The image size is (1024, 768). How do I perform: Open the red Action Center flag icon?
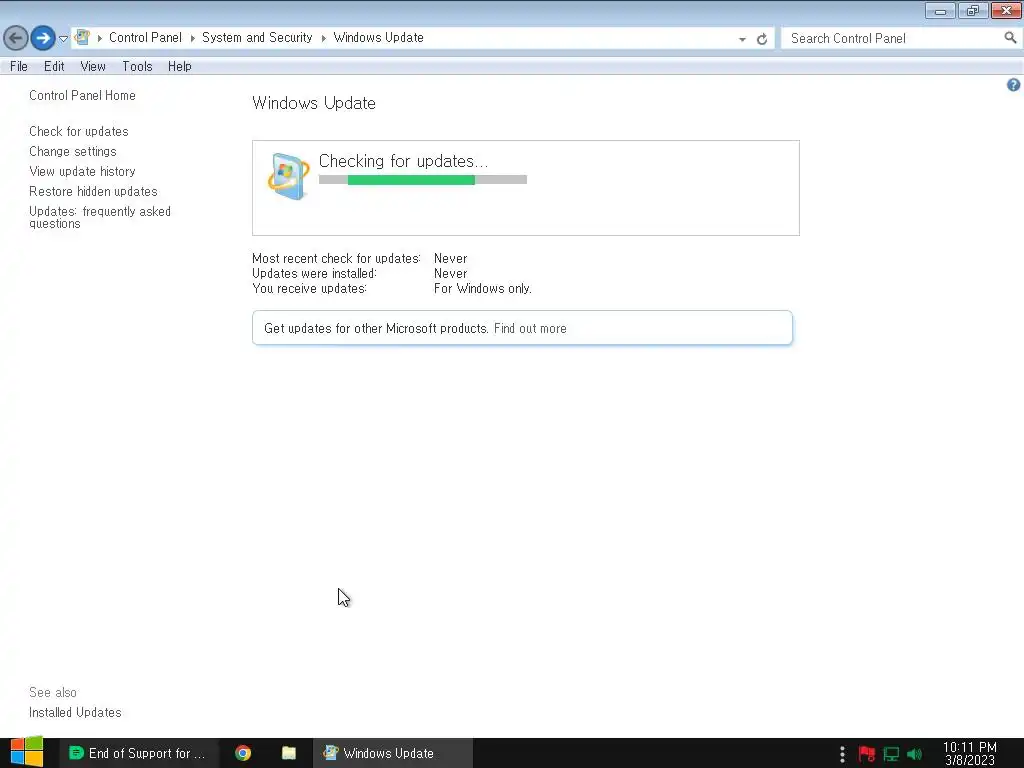pos(867,754)
